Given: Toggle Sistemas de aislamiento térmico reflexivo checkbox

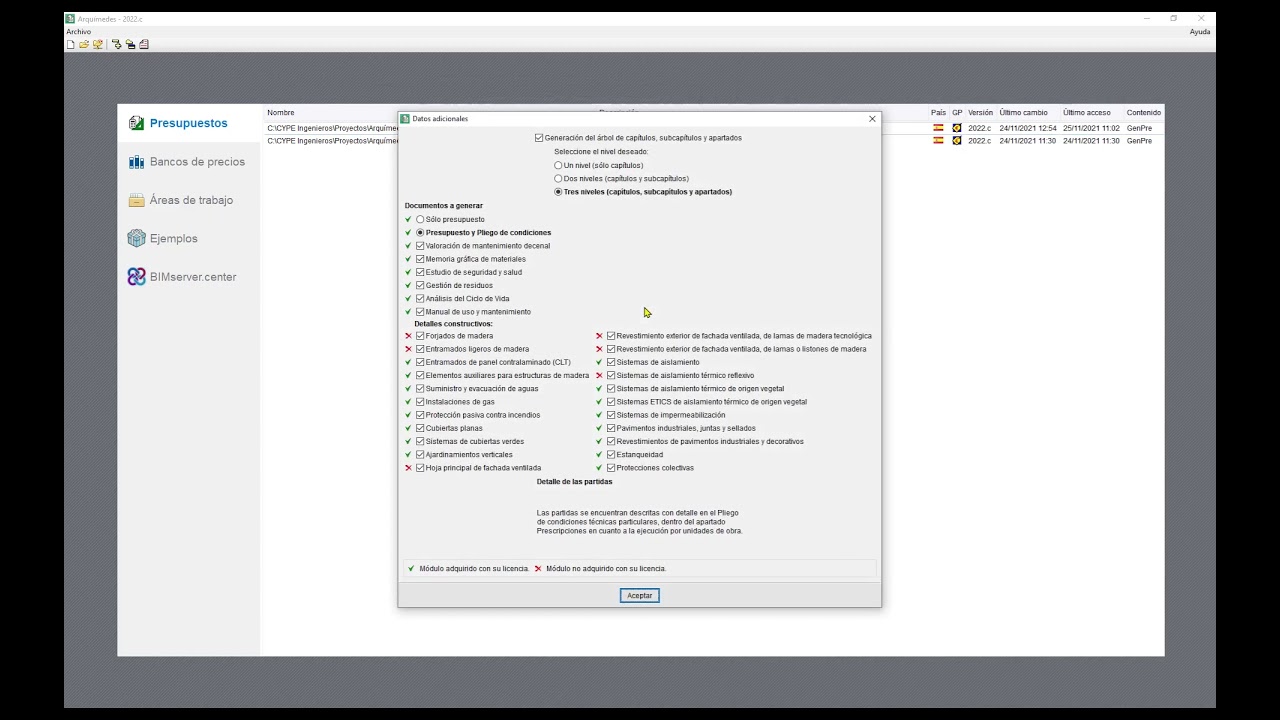Looking at the screenshot, I should 611,376.
